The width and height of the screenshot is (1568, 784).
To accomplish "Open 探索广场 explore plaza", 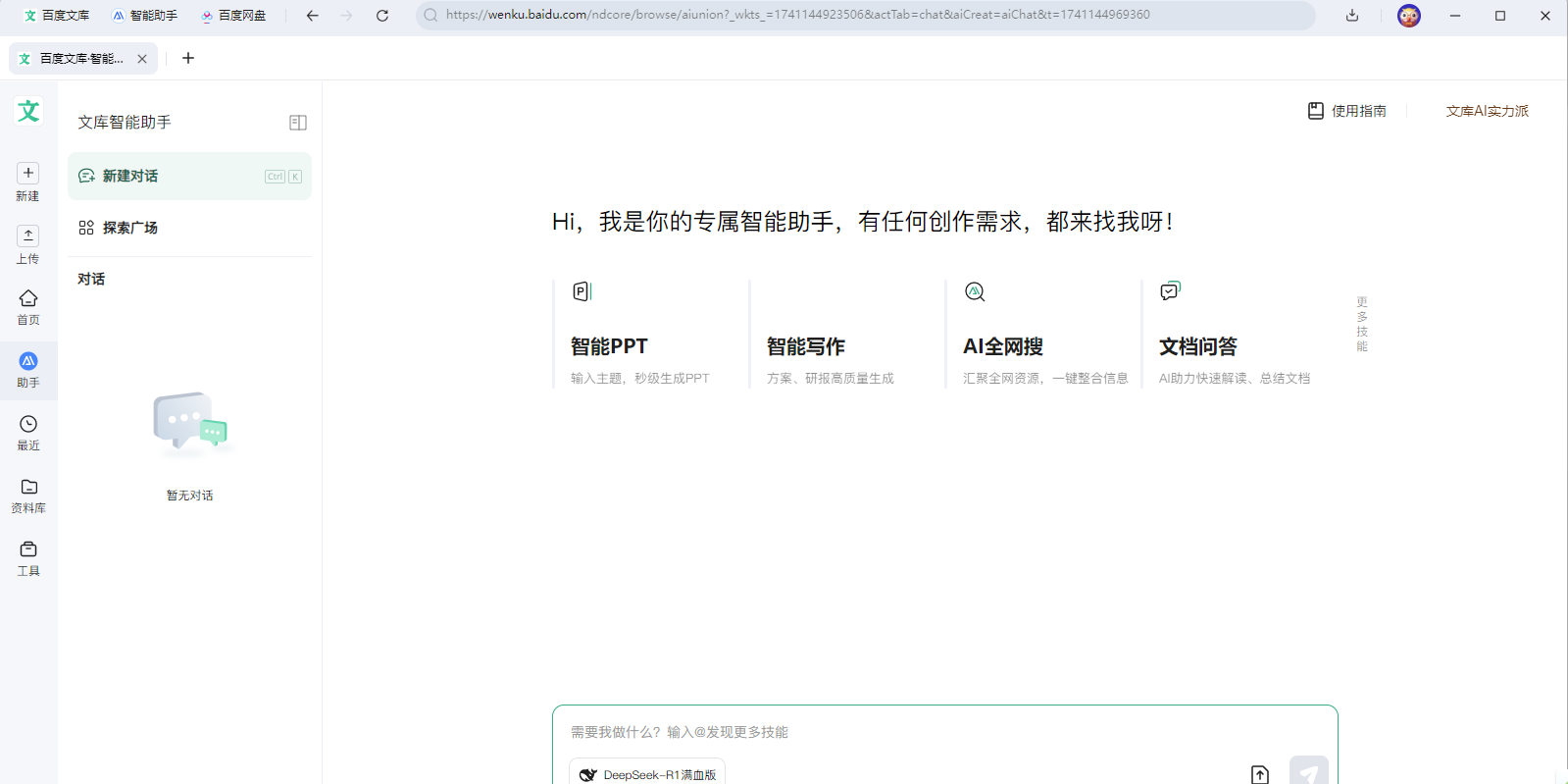I will [x=129, y=228].
